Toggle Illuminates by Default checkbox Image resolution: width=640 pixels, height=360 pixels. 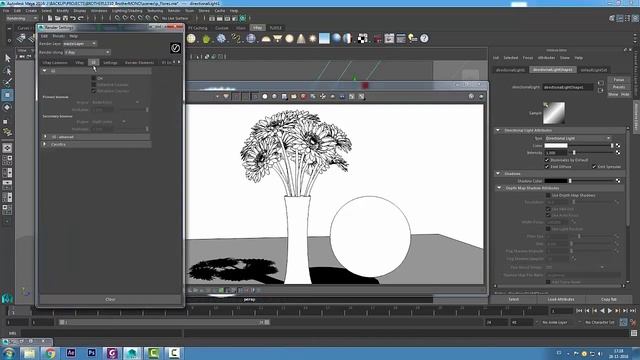pos(547,160)
